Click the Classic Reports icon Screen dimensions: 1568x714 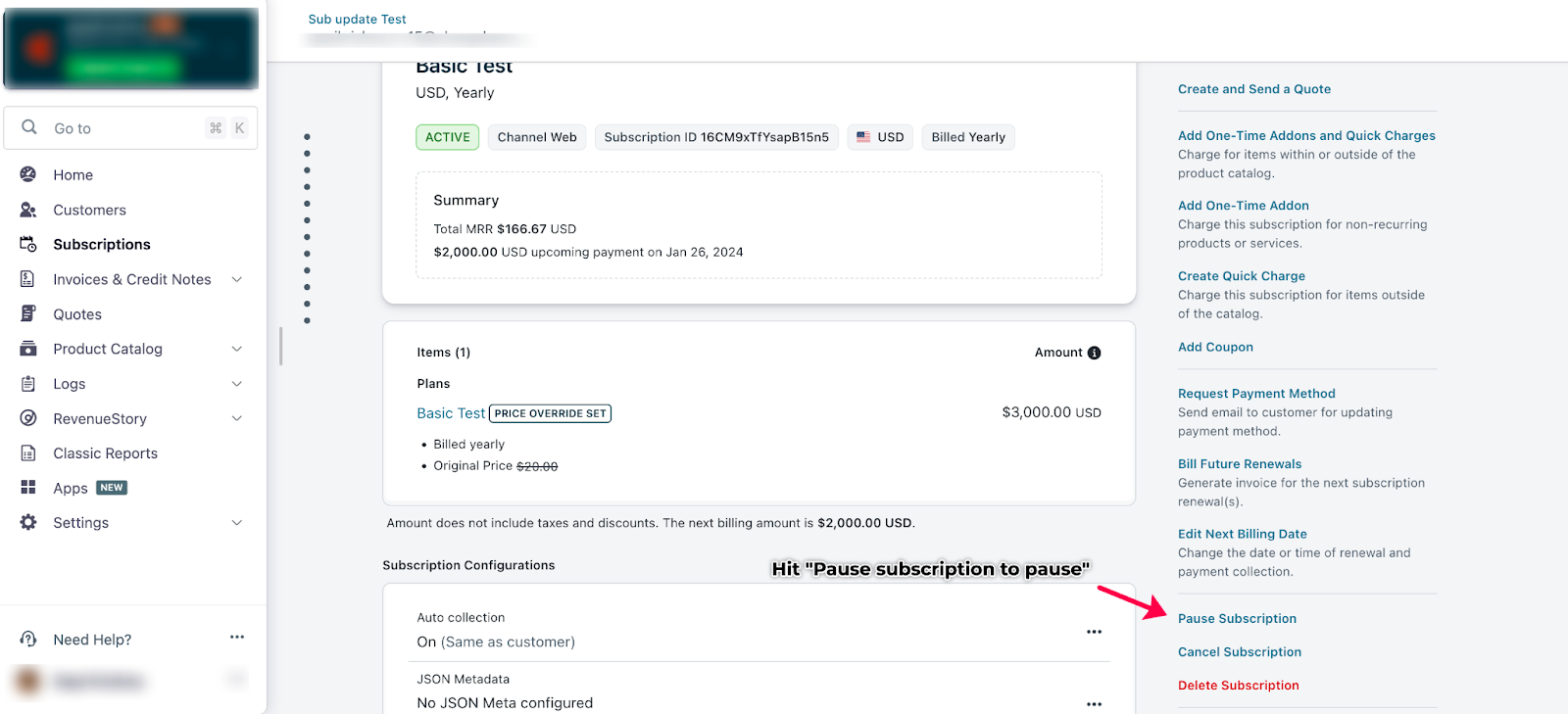[x=28, y=453]
